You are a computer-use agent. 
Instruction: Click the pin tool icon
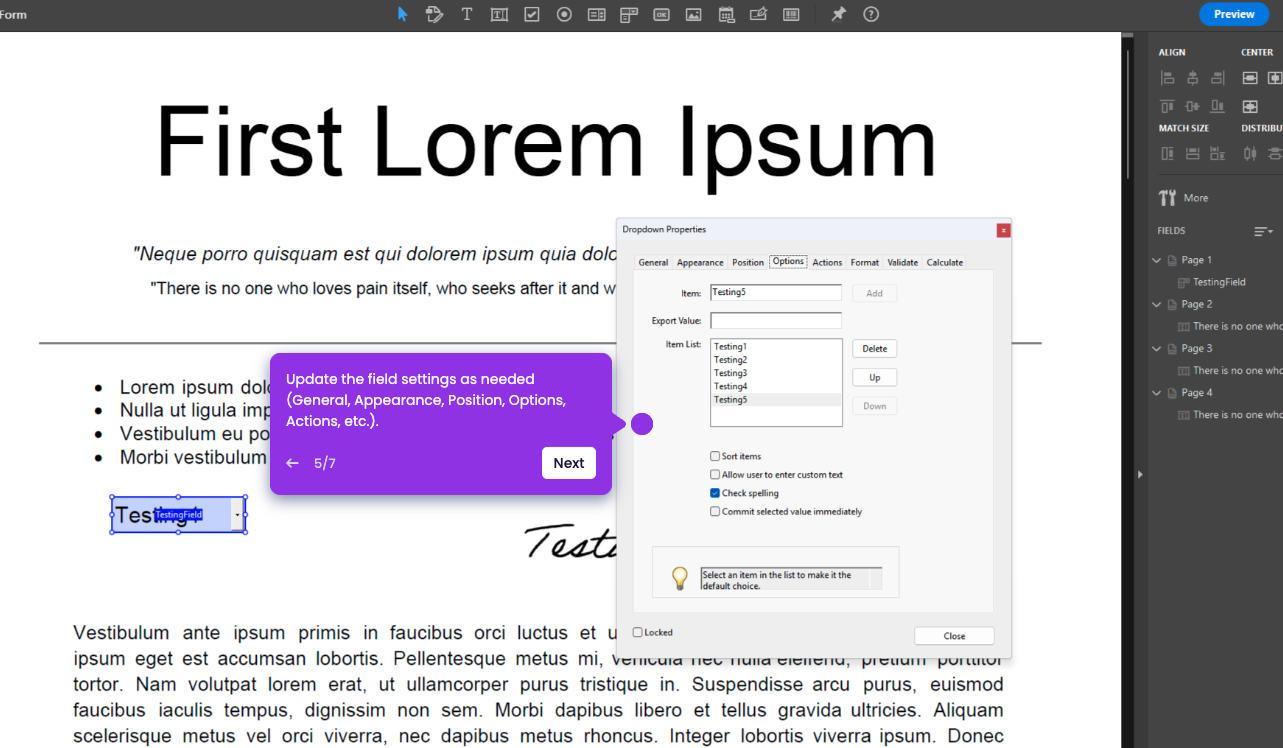(x=839, y=14)
